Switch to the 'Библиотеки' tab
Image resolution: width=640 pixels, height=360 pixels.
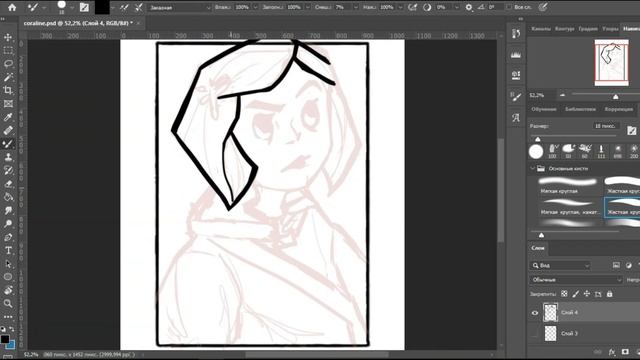[x=580, y=109]
